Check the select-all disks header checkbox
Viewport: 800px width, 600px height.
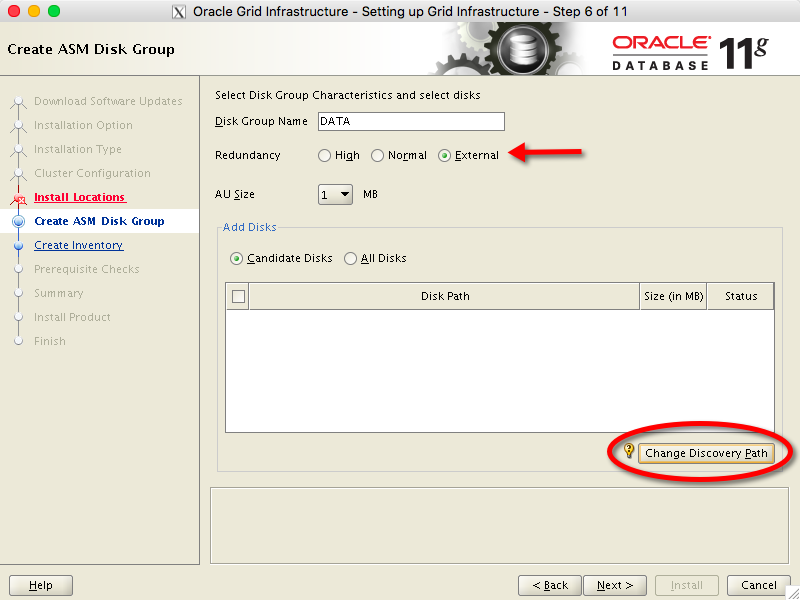click(238, 296)
